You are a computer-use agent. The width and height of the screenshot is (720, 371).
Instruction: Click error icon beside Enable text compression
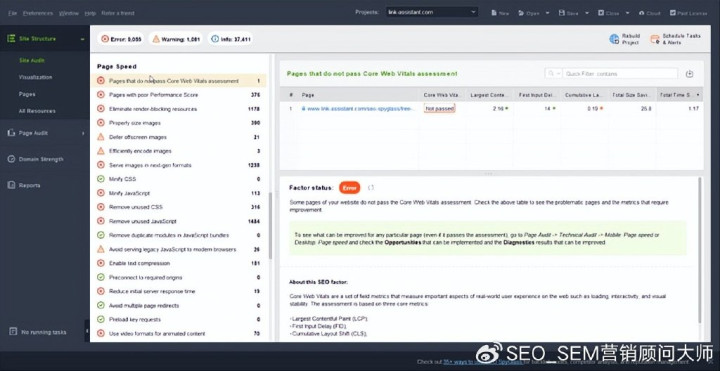click(101, 263)
